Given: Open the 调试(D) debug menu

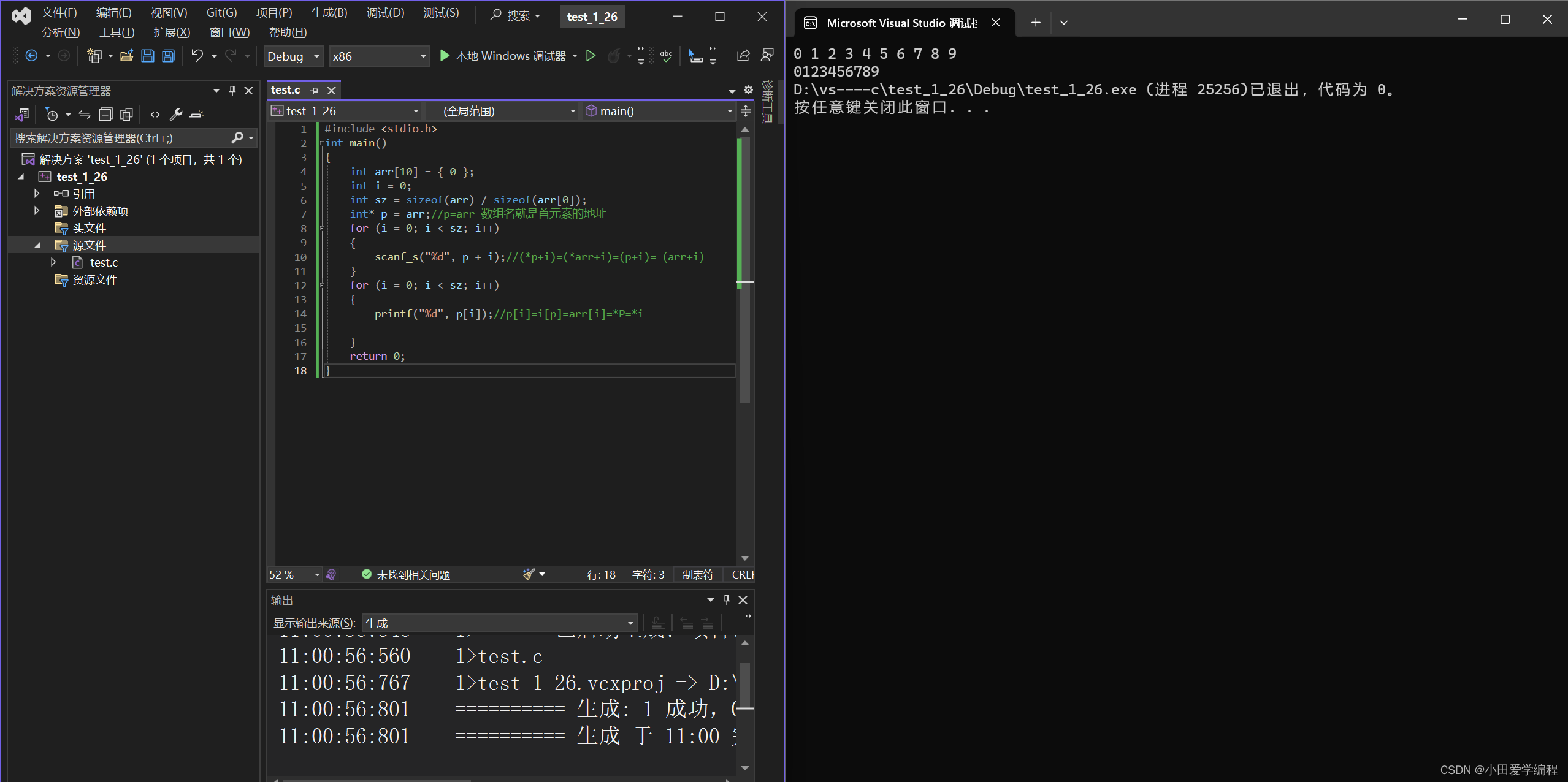Looking at the screenshot, I should (x=385, y=13).
